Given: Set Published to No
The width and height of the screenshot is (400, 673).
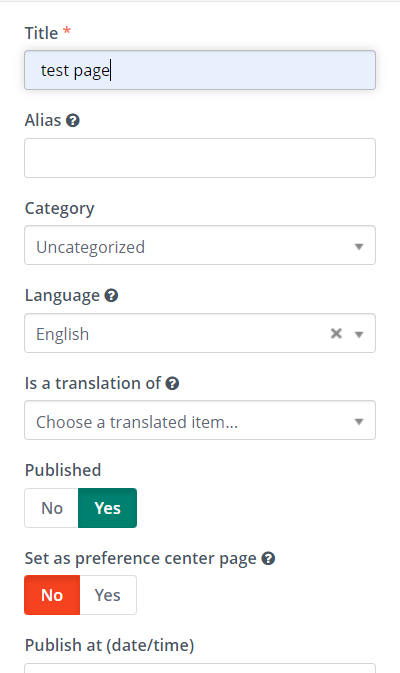Looking at the screenshot, I should tap(52, 508).
